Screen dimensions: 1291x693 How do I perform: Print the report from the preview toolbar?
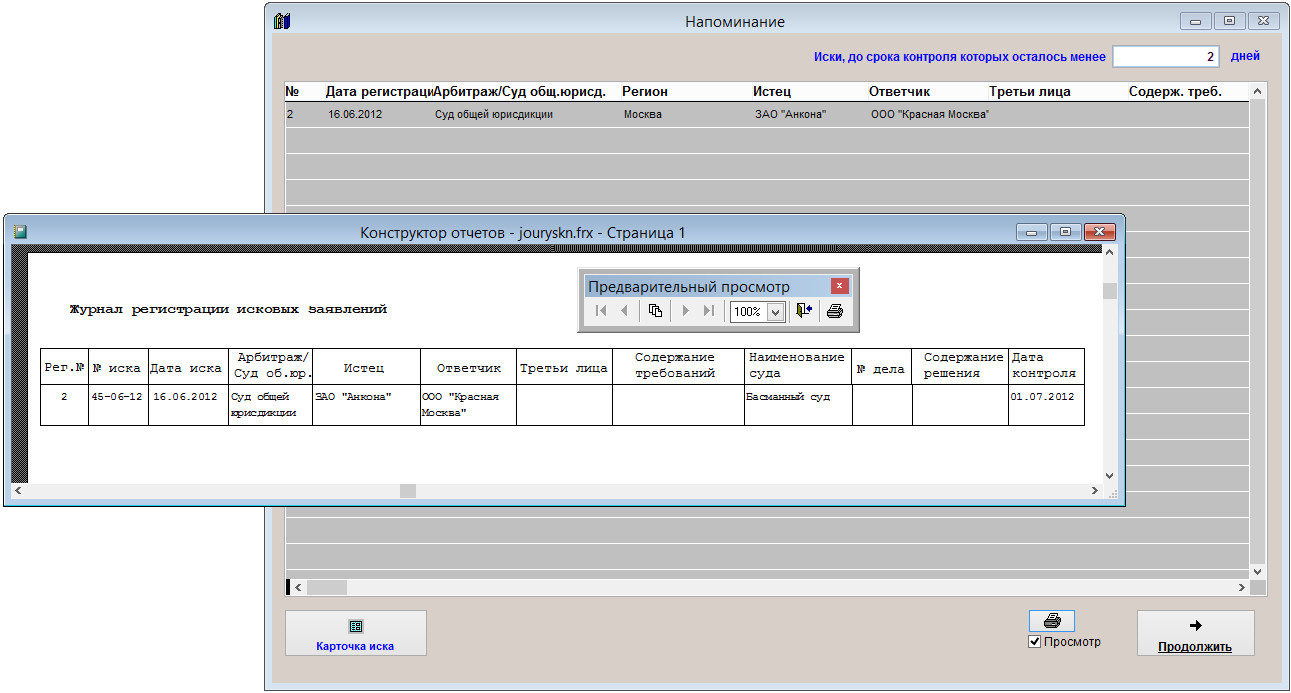[835, 311]
